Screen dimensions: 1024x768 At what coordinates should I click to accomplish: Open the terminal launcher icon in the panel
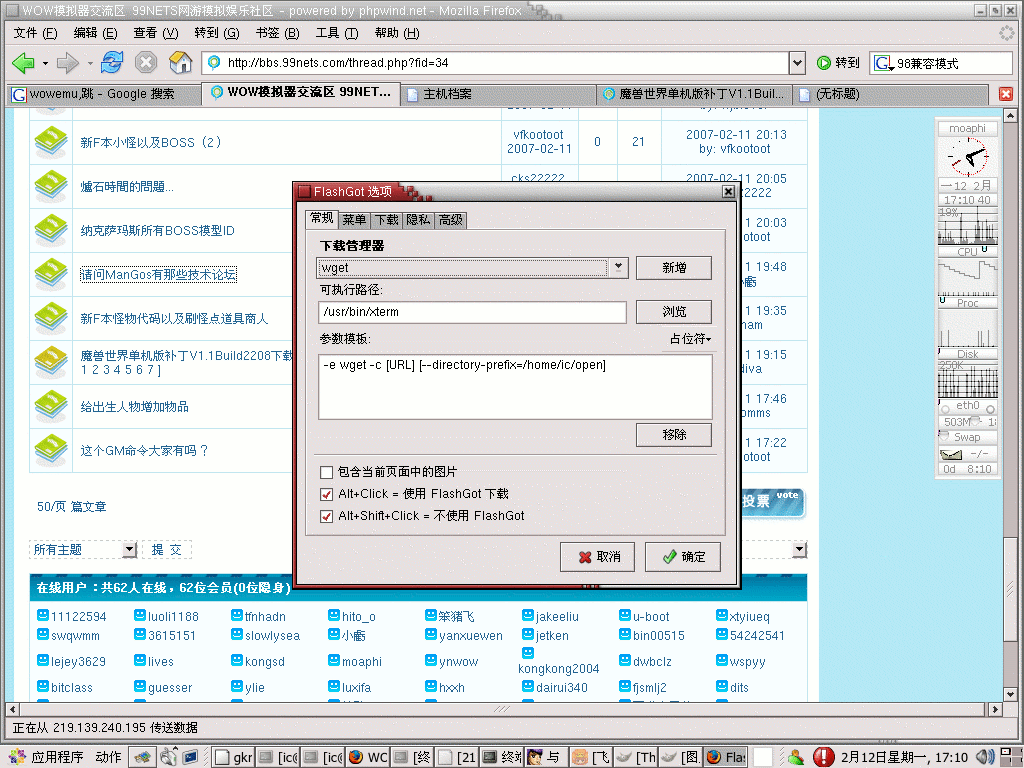pos(190,757)
